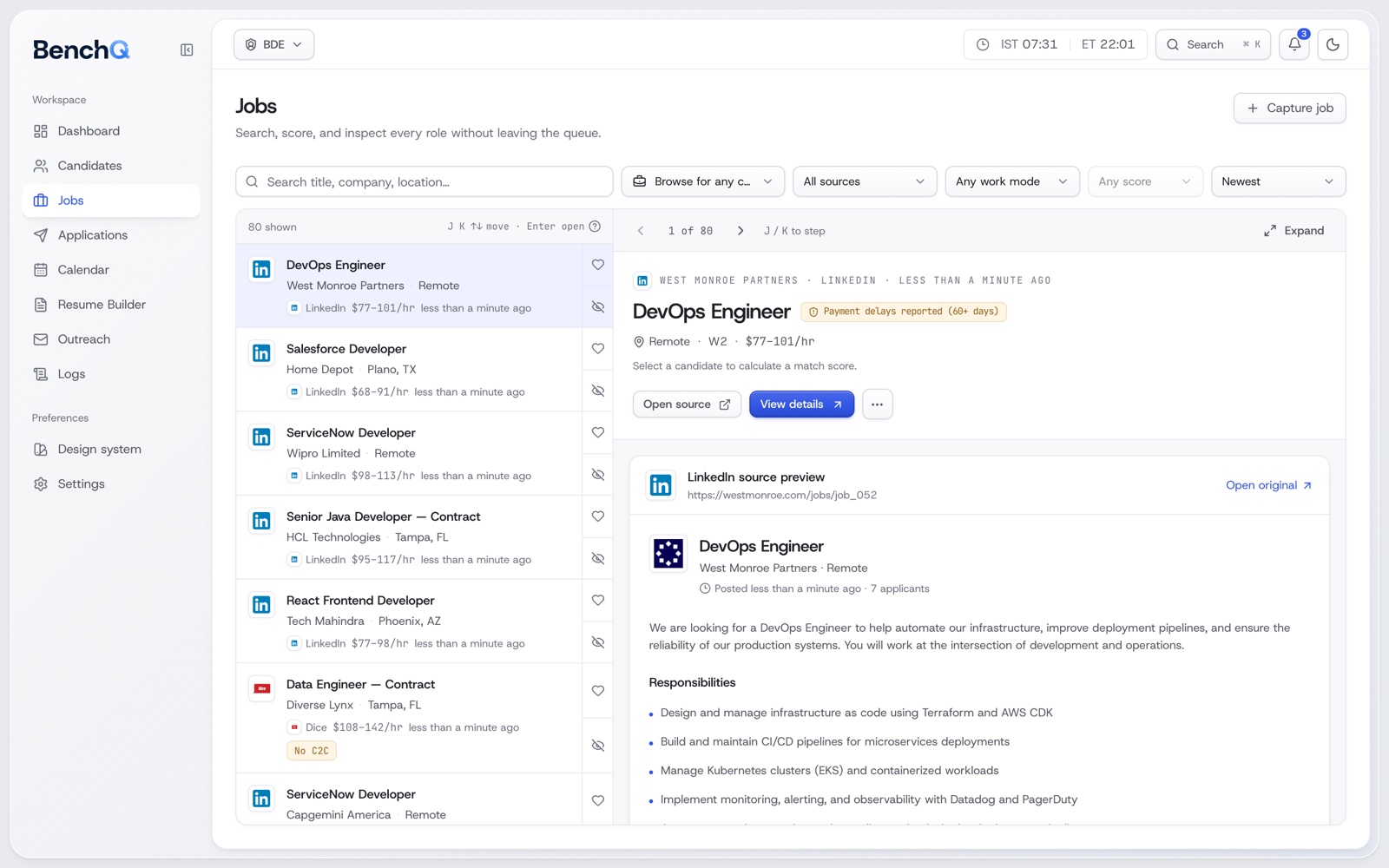1389x868 pixels.
Task: Go to Dashboard in sidebar
Action: click(111, 131)
